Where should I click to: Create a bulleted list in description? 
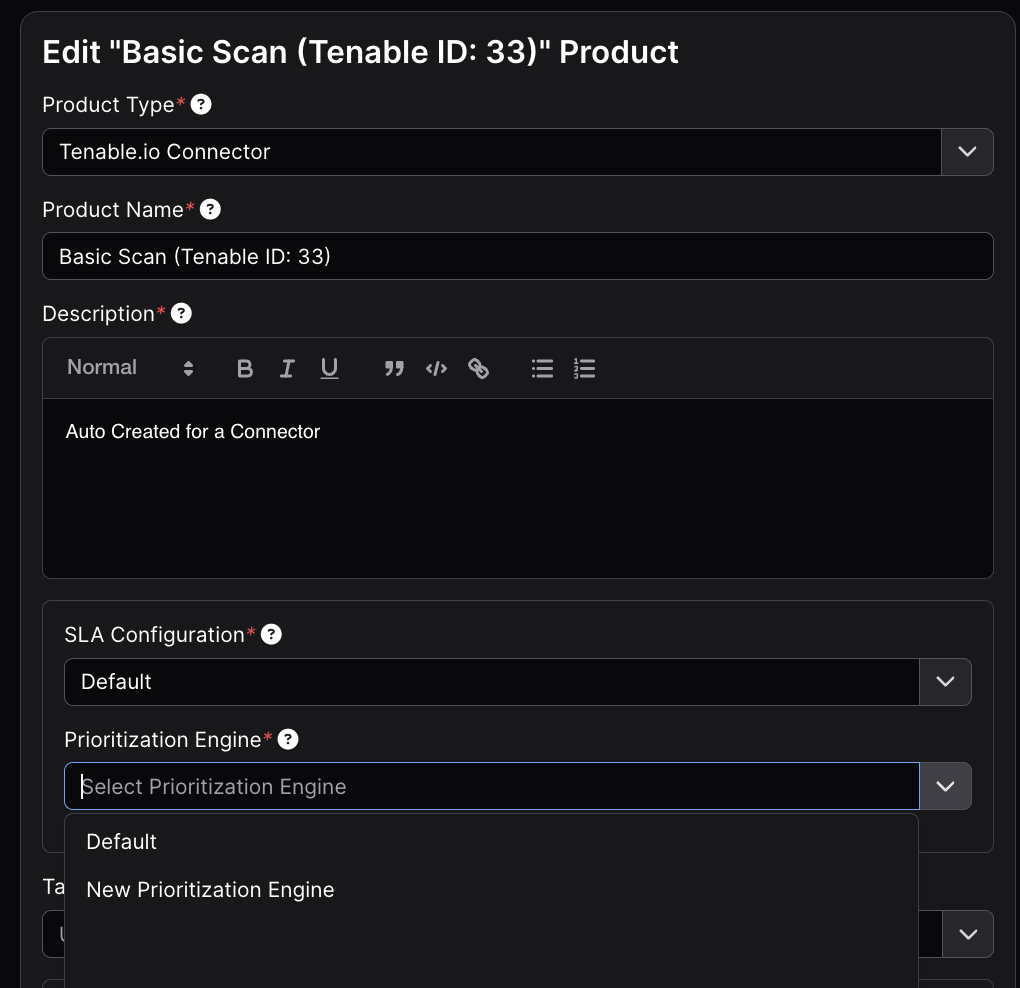(542, 369)
